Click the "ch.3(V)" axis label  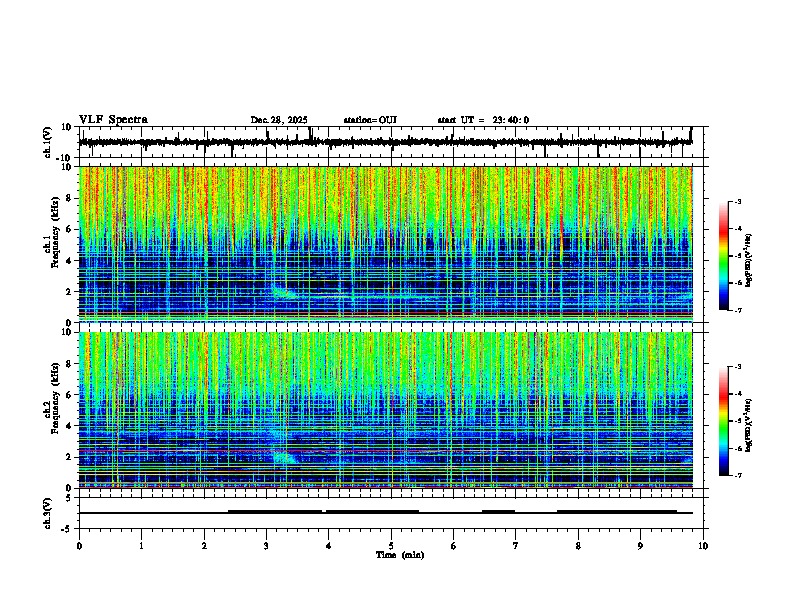tap(48, 513)
